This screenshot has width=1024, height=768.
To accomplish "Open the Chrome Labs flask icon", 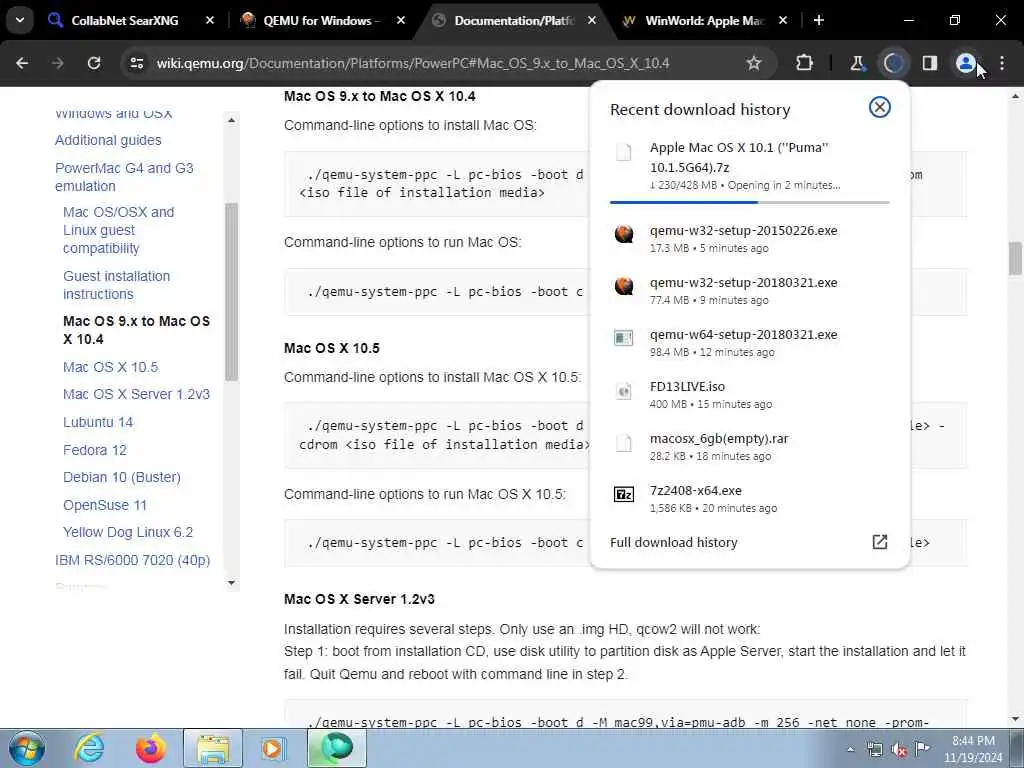I will coord(857,63).
